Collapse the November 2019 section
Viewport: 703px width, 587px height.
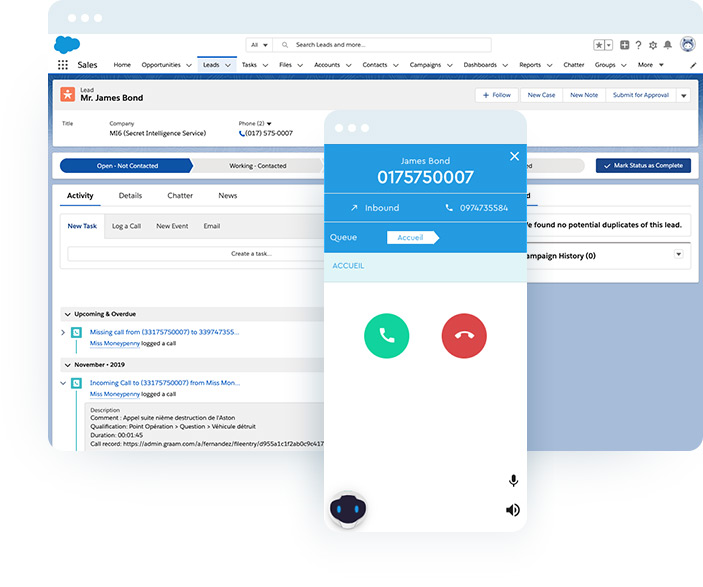68,365
